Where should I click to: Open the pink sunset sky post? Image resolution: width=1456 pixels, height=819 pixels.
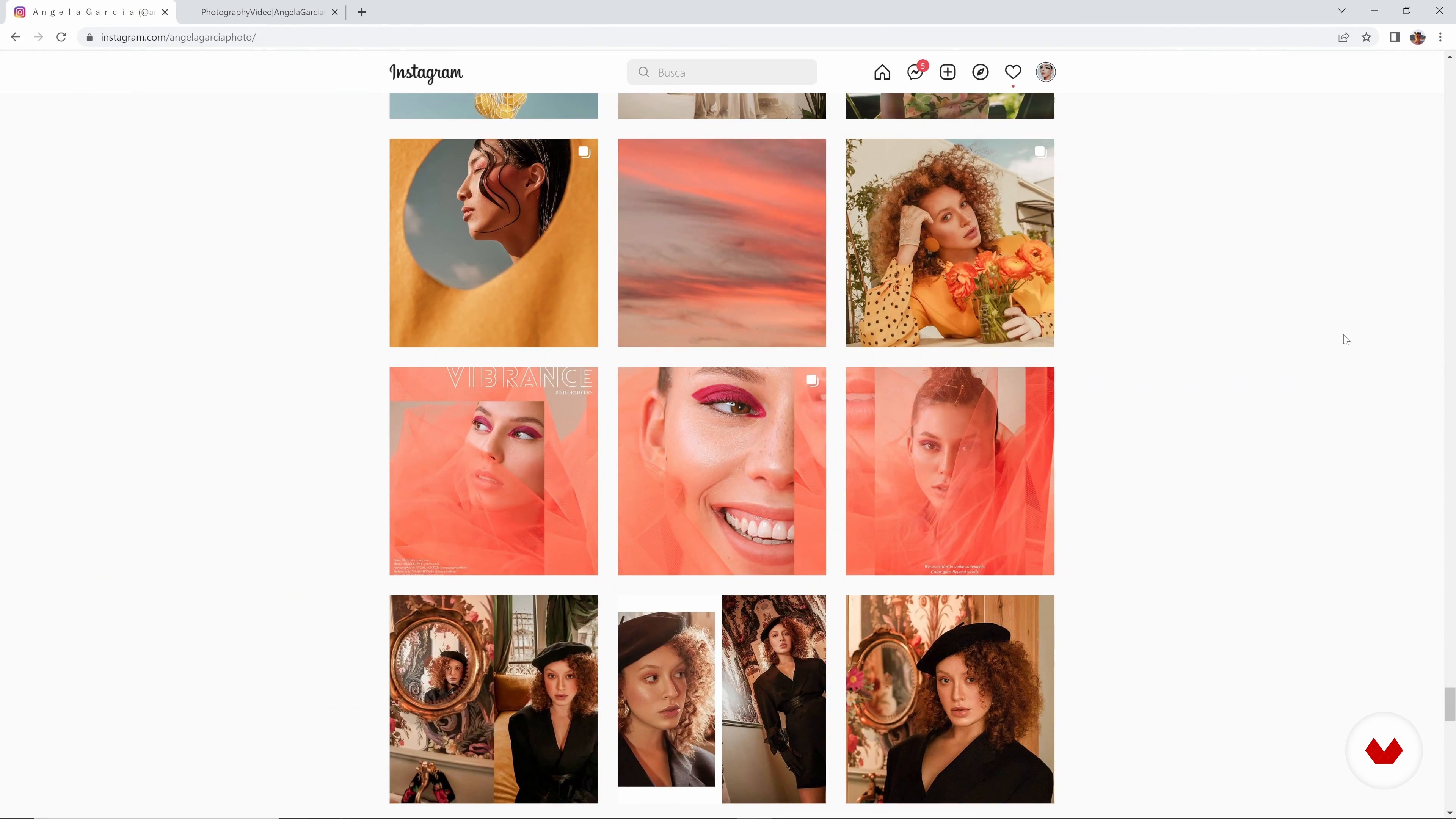click(x=722, y=243)
